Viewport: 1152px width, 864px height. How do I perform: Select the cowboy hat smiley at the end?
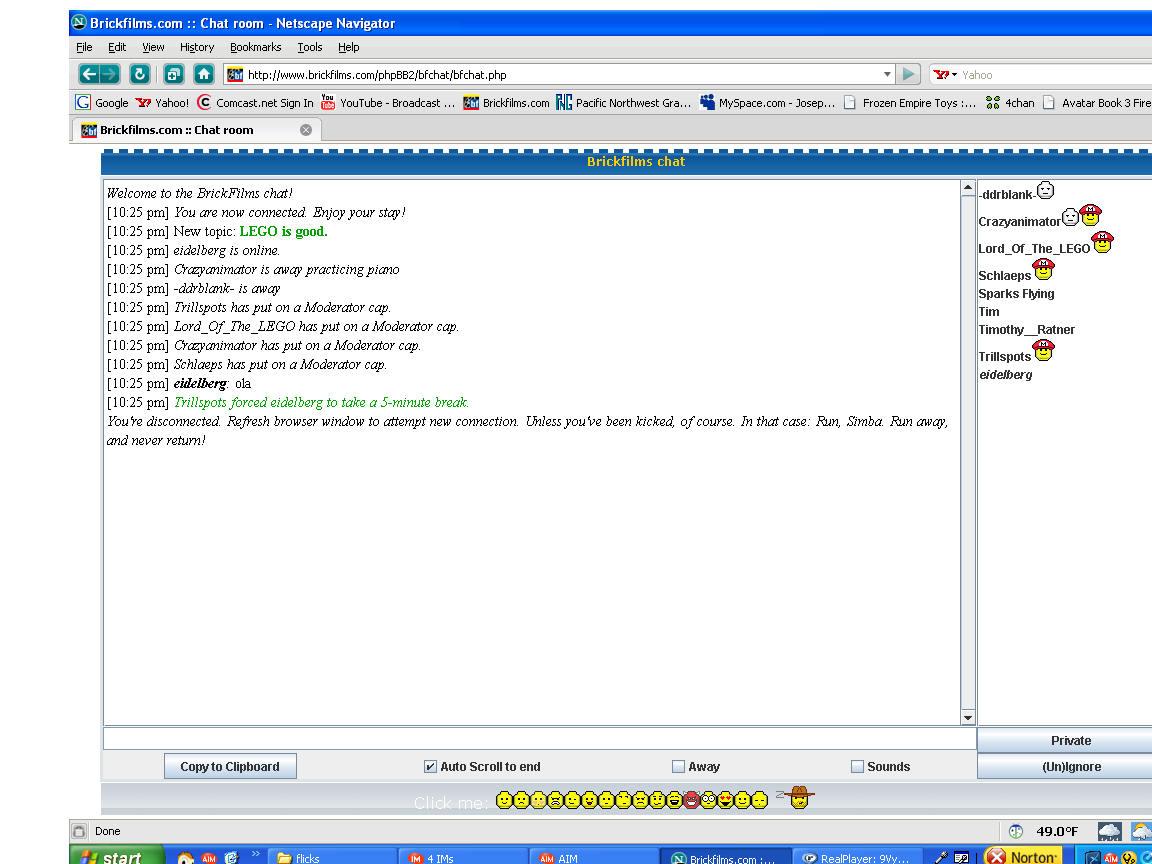[x=797, y=798]
